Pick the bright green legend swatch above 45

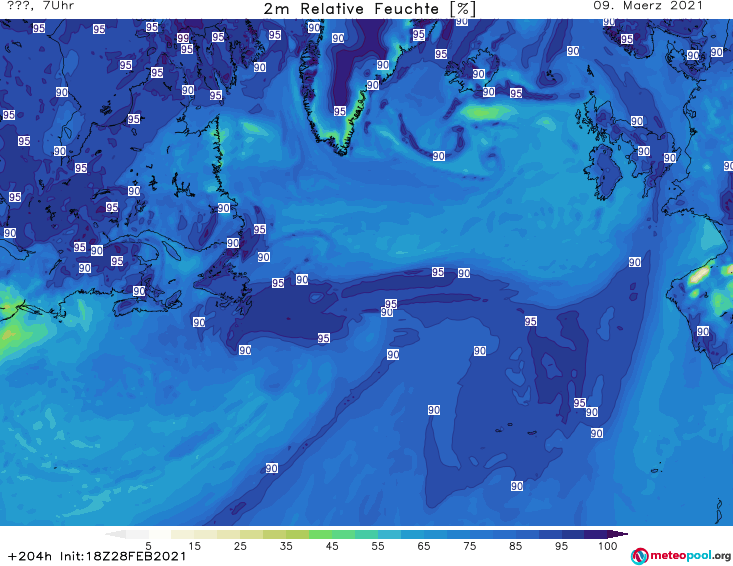coord(320,534)
